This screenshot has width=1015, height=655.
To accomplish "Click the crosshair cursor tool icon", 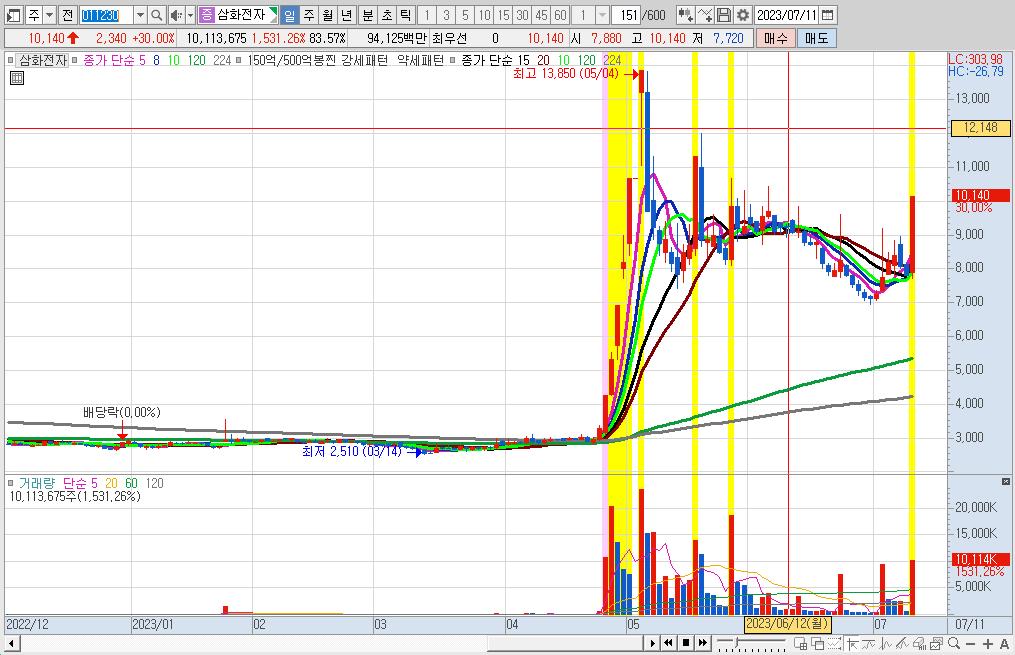I will pos(853,643).
